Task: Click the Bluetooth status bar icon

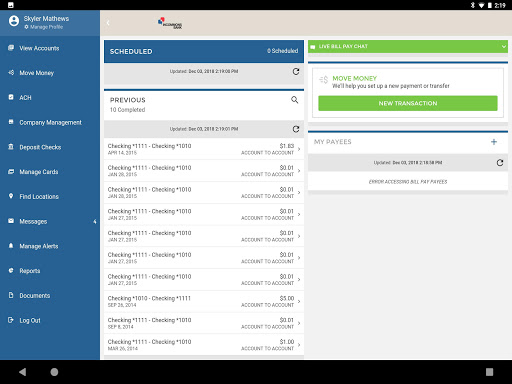Action: 472,5
